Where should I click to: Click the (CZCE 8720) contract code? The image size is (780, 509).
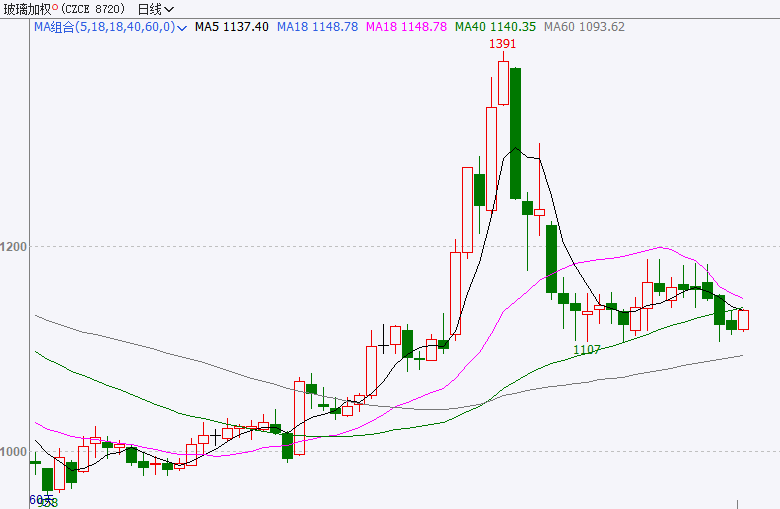click(93, 9)
